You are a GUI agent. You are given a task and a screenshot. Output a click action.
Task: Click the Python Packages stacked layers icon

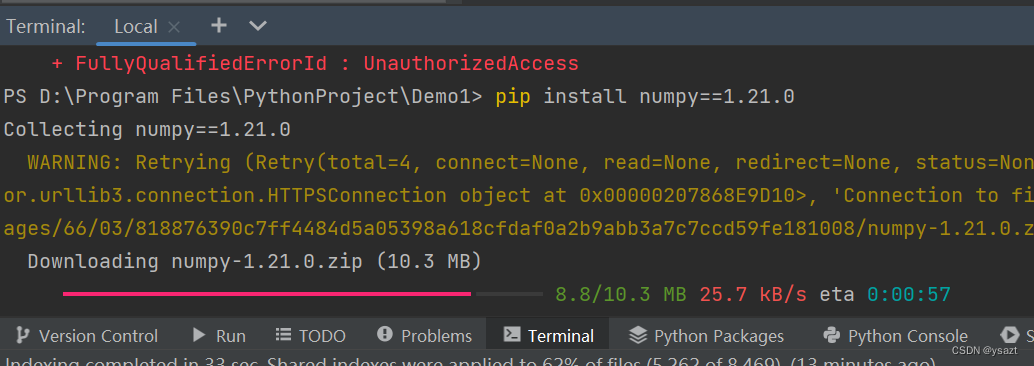pyautogui.click(x=638, y=335)
